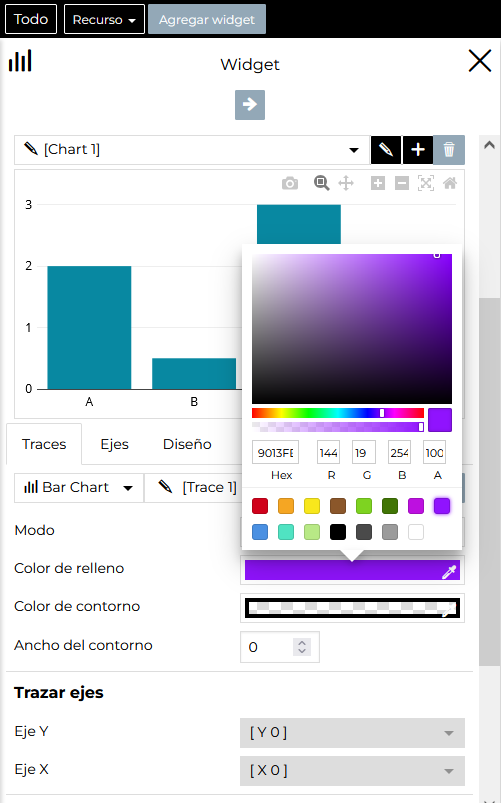Click bar B in the chart
The width and height of the screenshot is (501, 803).
tap(194, 374)
